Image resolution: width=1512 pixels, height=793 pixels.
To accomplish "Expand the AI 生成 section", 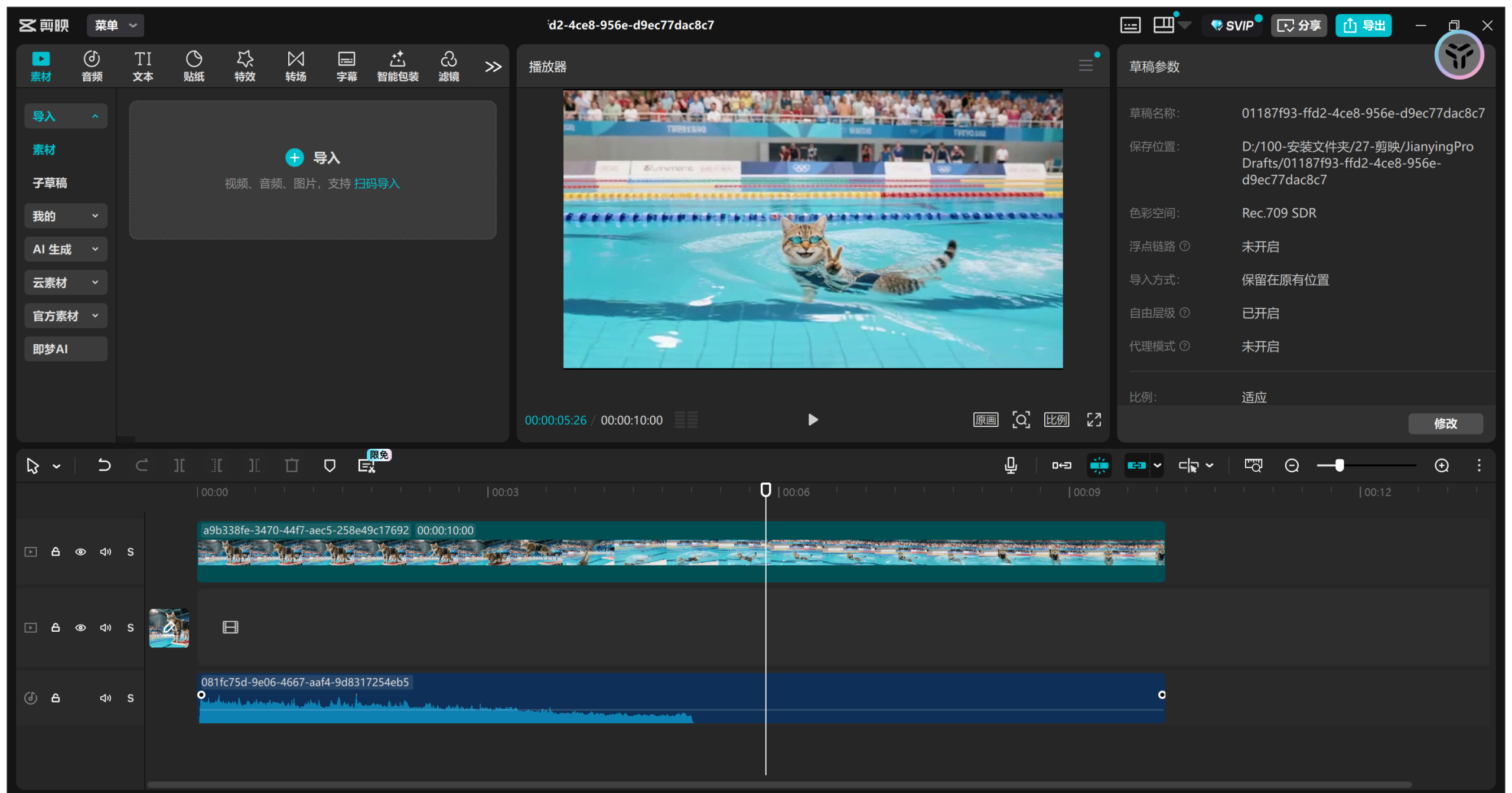I will pyautogui.click(x=66, y=249).
